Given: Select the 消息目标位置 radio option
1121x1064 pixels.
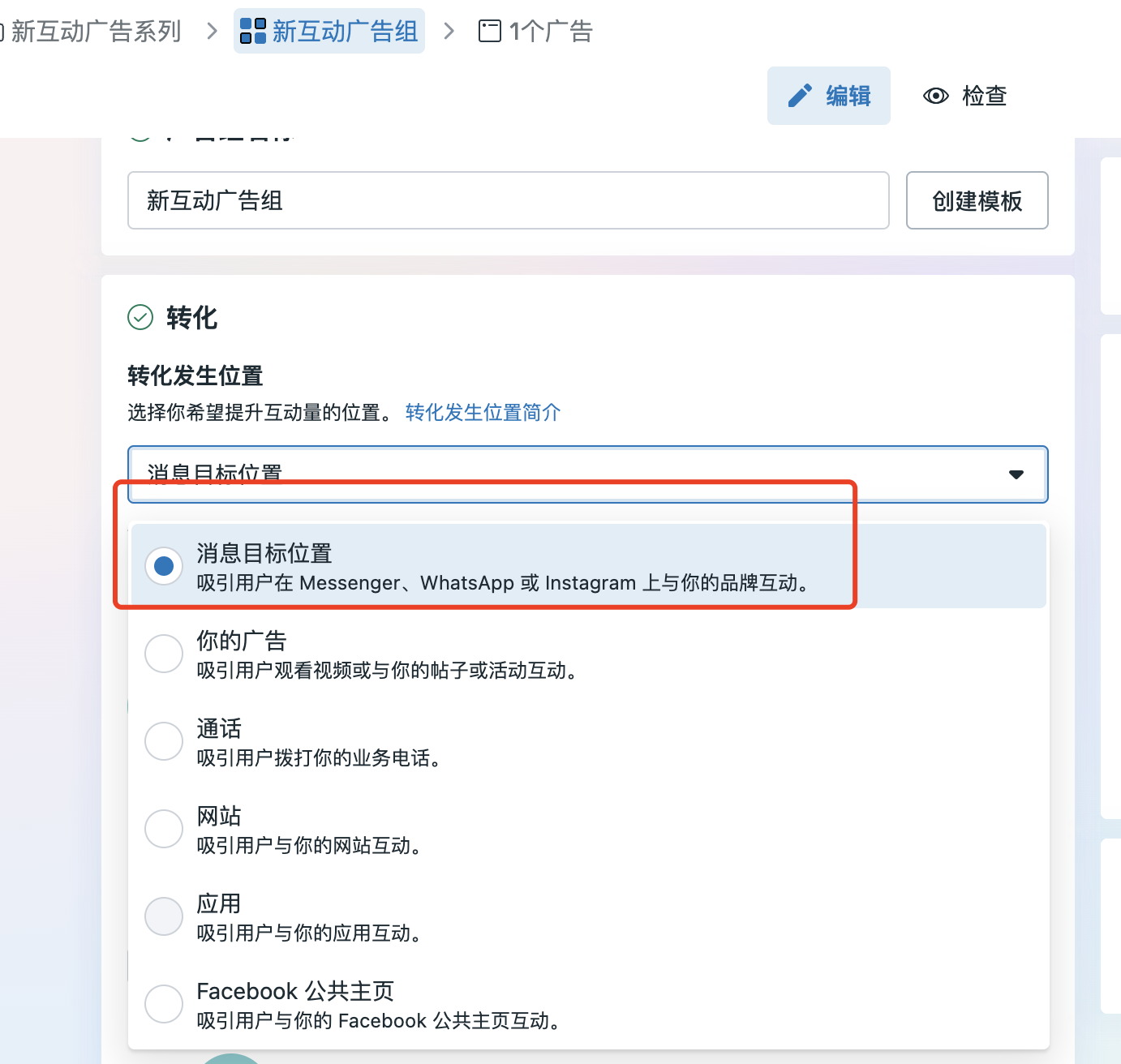Looking at the screenshot, I should 164,565.
